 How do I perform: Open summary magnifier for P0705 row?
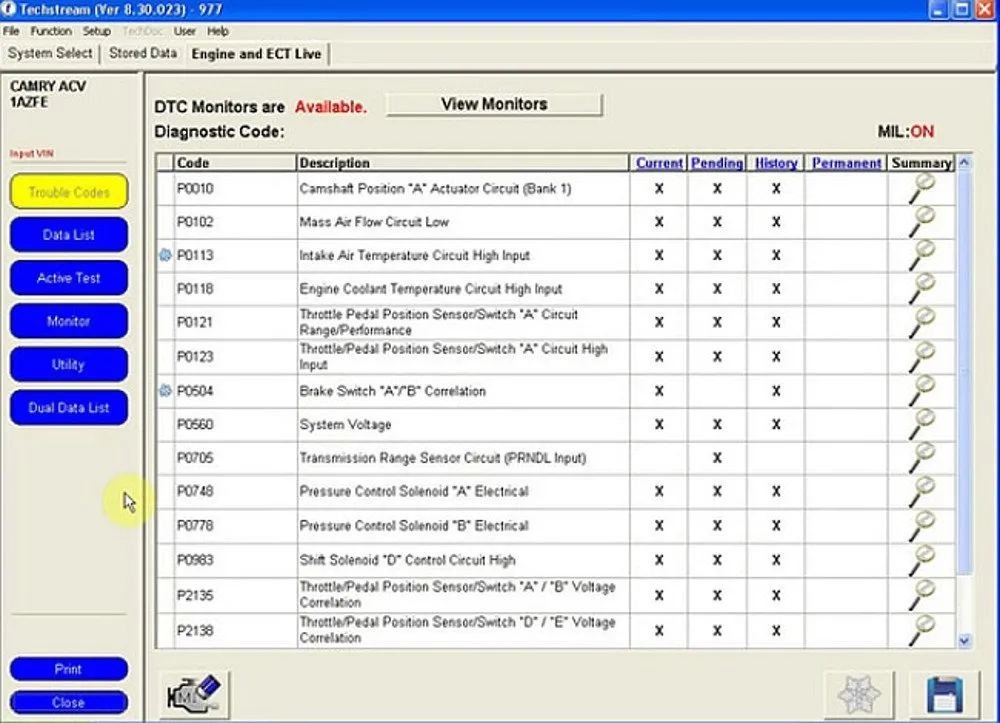[x=921, y=458]
